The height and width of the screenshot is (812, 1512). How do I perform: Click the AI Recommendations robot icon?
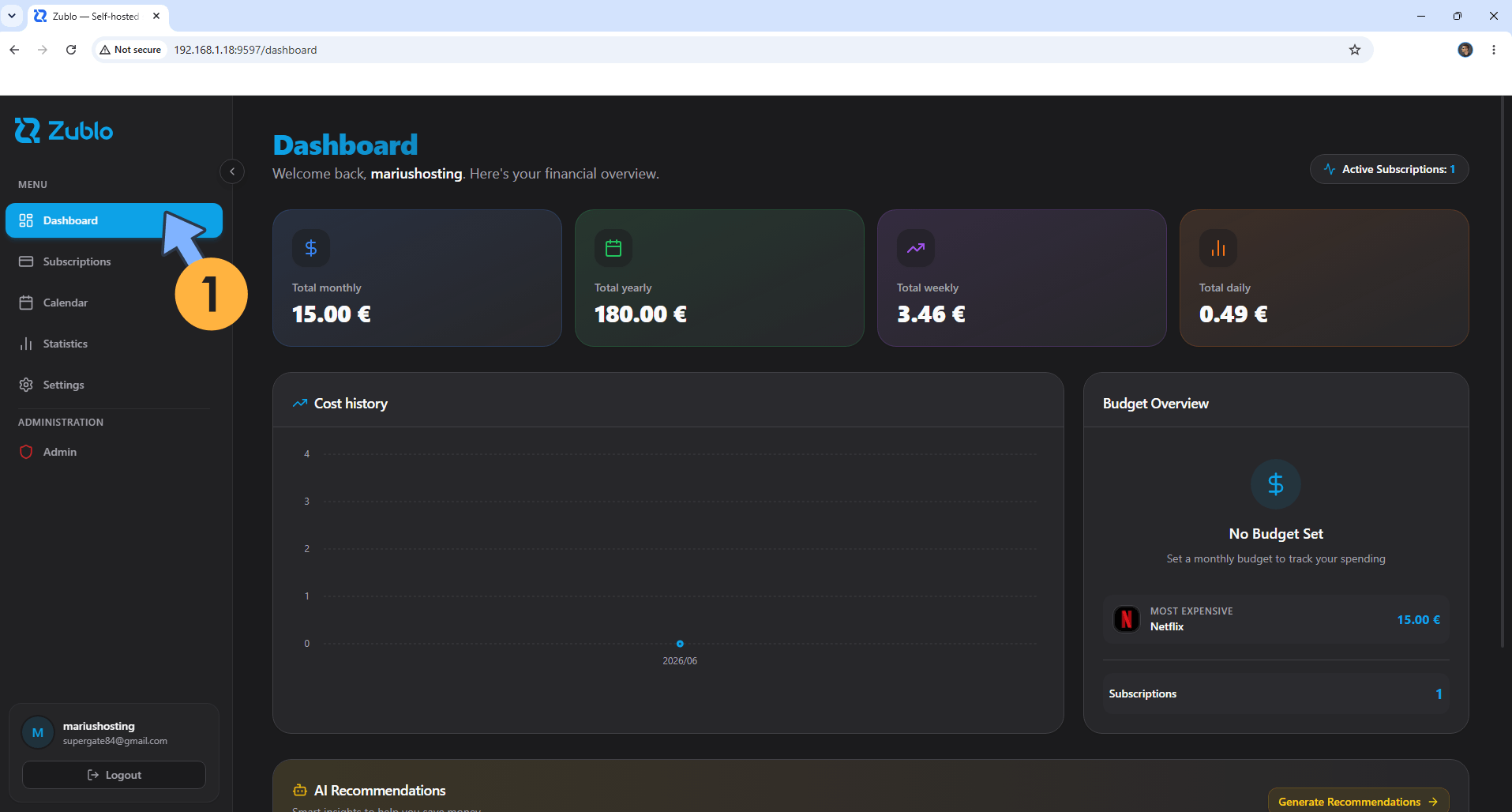tap(300, 791)
